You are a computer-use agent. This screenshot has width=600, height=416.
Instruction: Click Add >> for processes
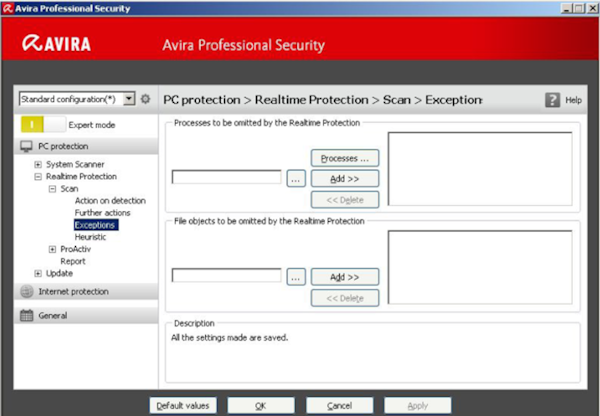(x=345, y=179)
